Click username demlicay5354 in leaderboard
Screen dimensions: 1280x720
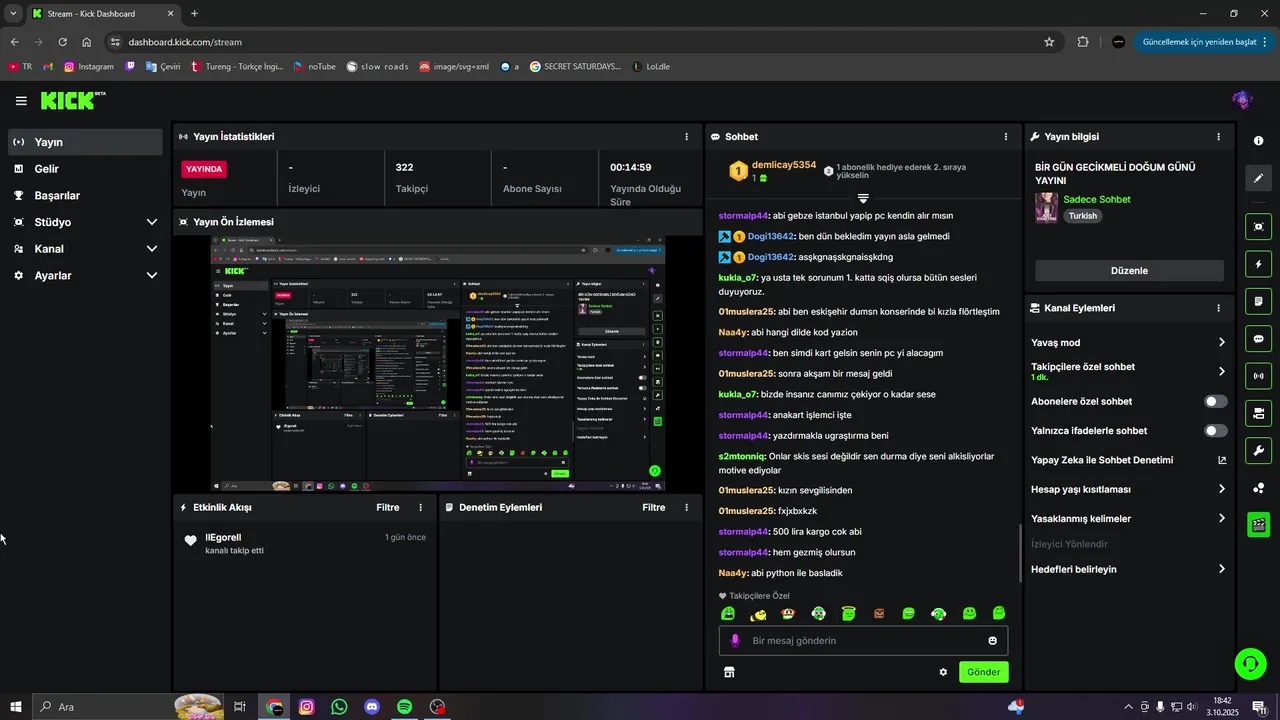[x=784, y=165]
